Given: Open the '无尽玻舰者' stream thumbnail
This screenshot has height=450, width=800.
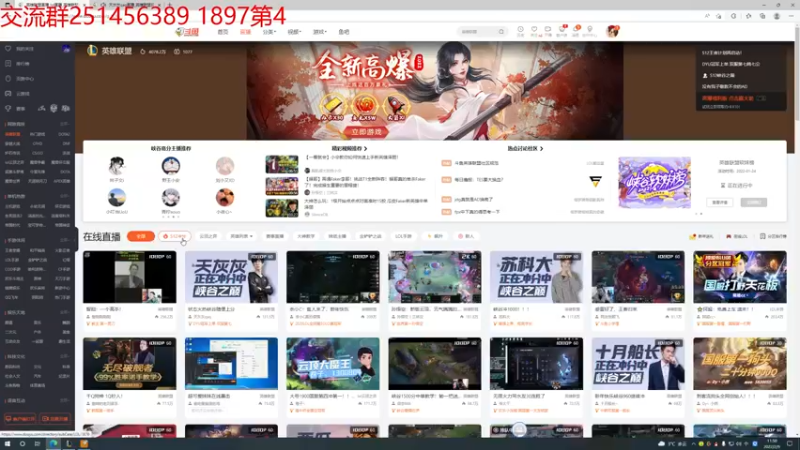Looking at the screenshot, I should coord(130,364).
